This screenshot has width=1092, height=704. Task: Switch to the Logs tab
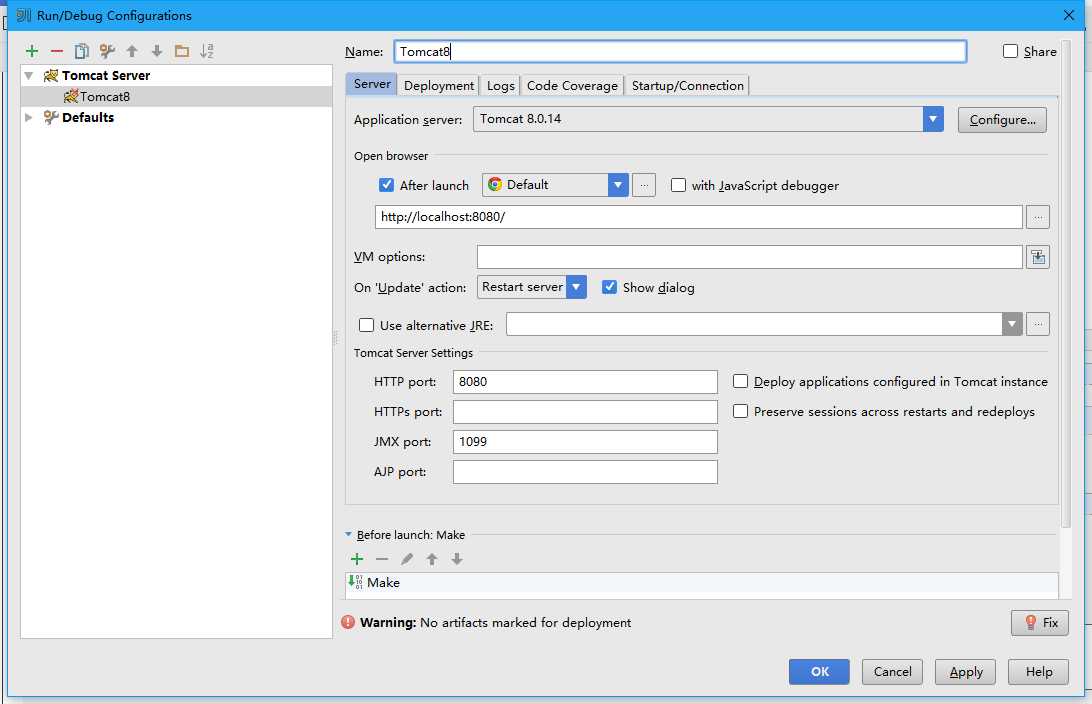point(501,85)
